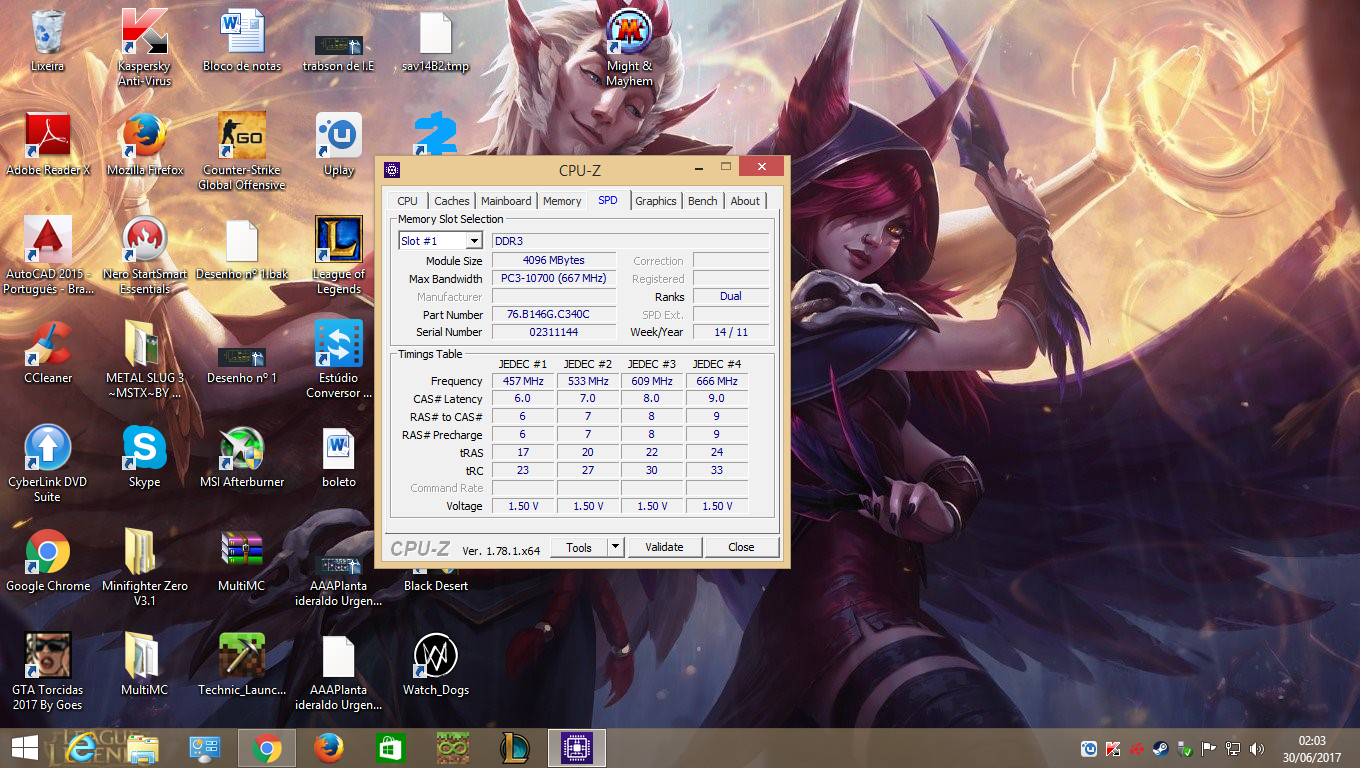Select the sav14B2.tmp file on desktop
This screenshot has width=1360, height=768.
(435, 42)
